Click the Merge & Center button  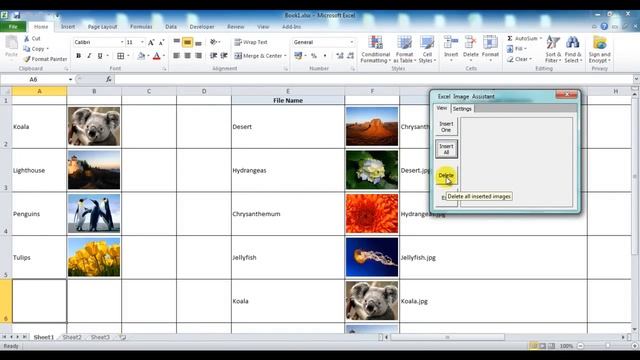click(x=258, y=56)
